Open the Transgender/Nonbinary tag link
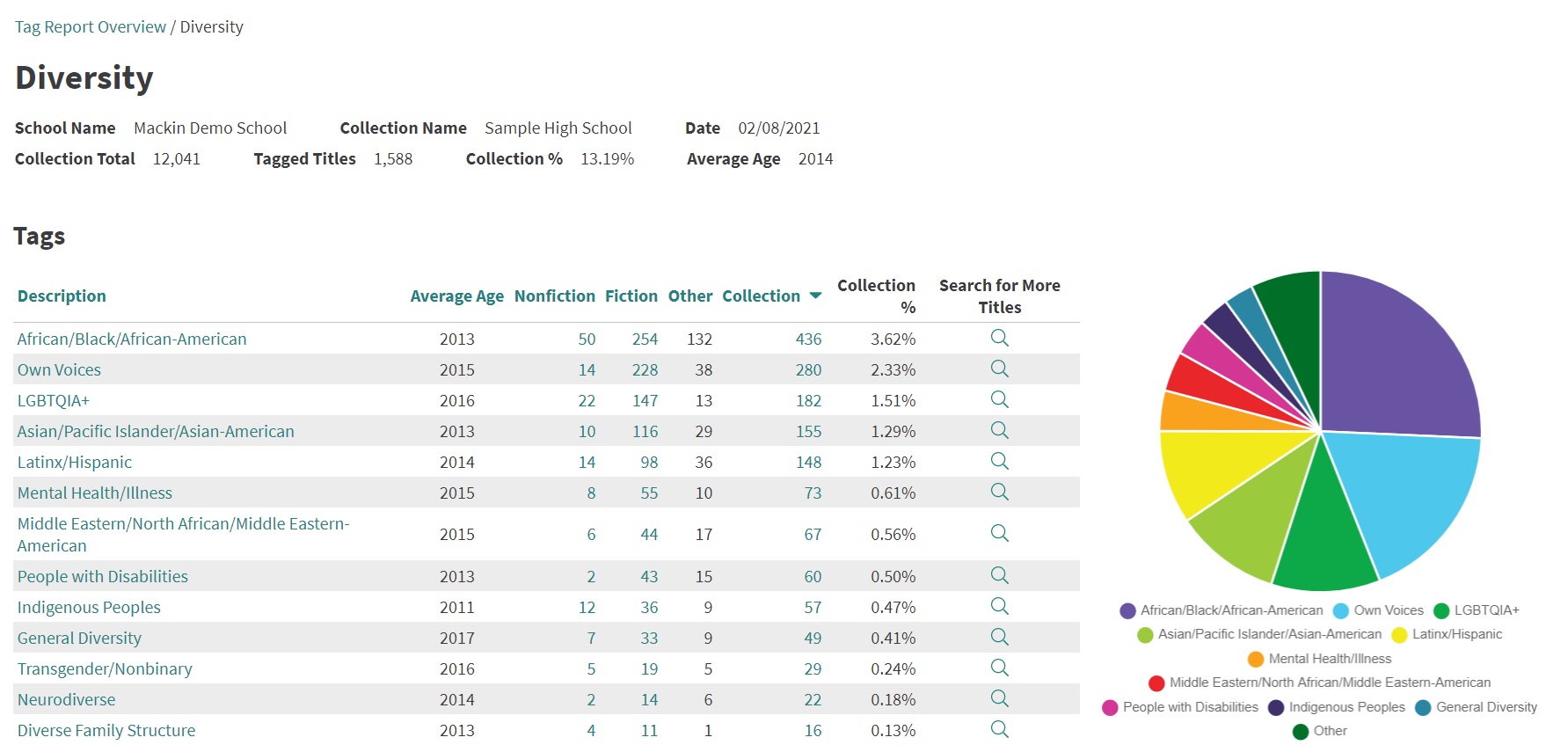This screenshot has width=1568, height=752. point(105,669)
